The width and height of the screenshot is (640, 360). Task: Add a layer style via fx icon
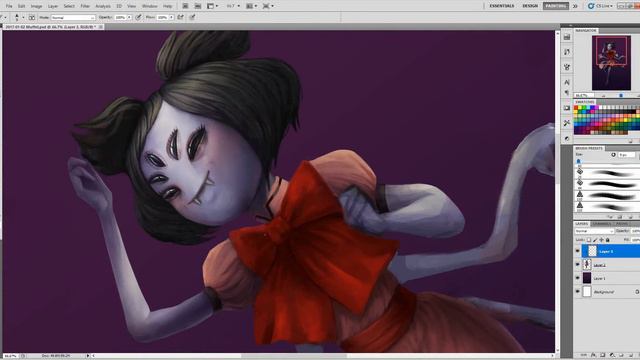[594, 356]
